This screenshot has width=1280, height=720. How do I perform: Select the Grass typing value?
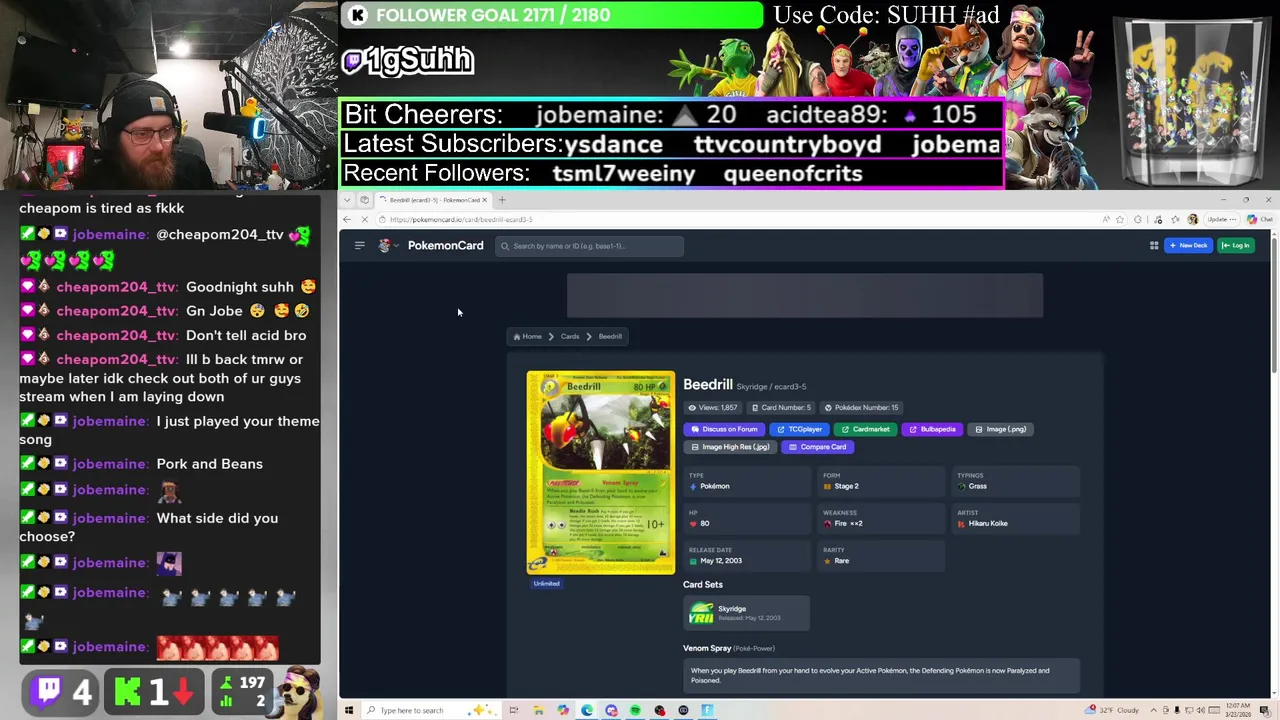(977, 487)
